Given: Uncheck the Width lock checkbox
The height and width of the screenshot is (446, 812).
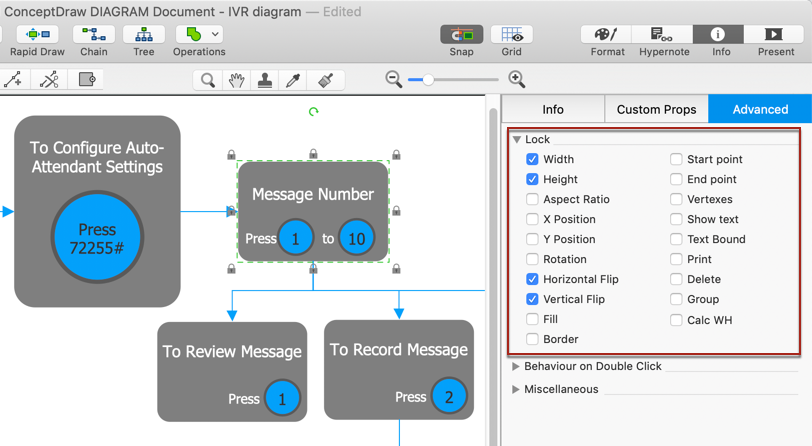Looking at the screenshot, I should (532, 159).
